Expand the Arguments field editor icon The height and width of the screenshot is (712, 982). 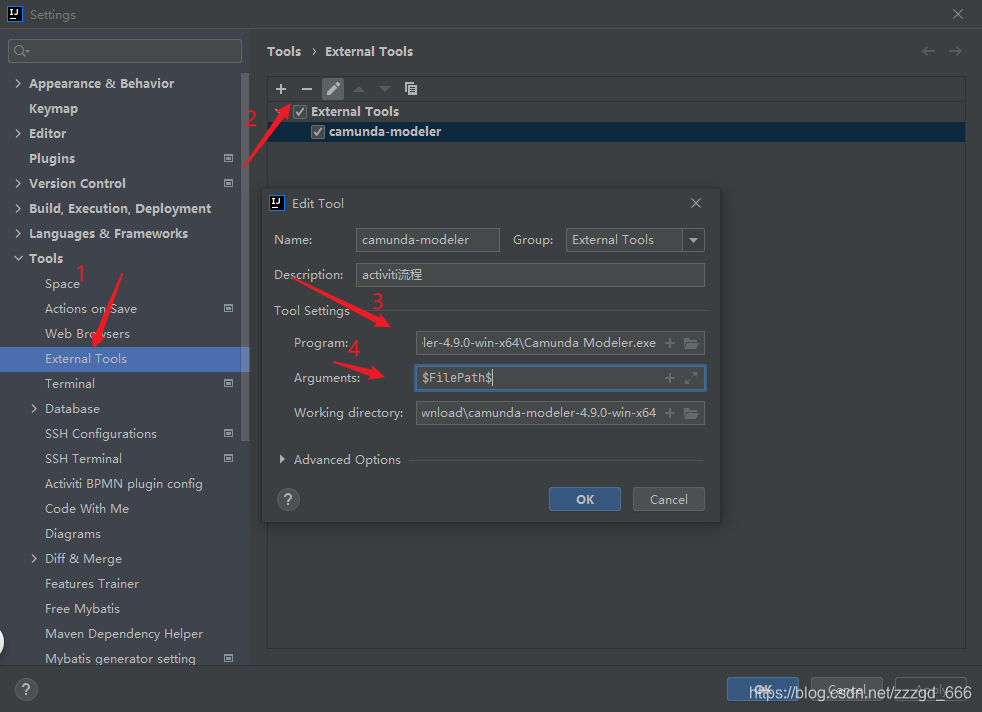[x=691, y=378]
